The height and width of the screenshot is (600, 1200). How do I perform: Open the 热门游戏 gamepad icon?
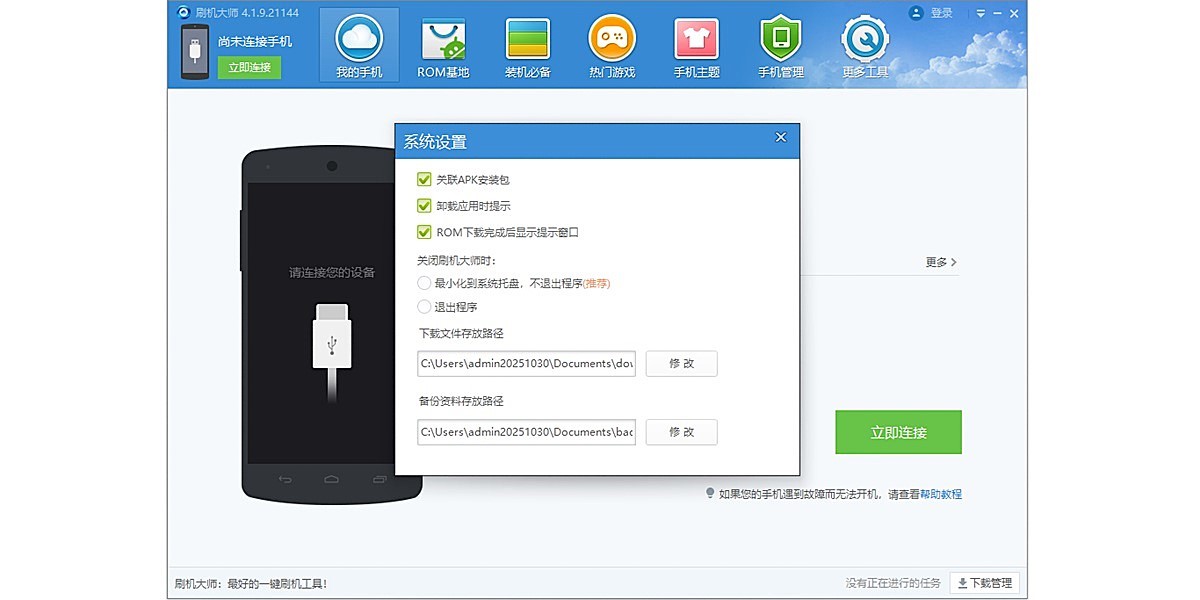point(612,40)
